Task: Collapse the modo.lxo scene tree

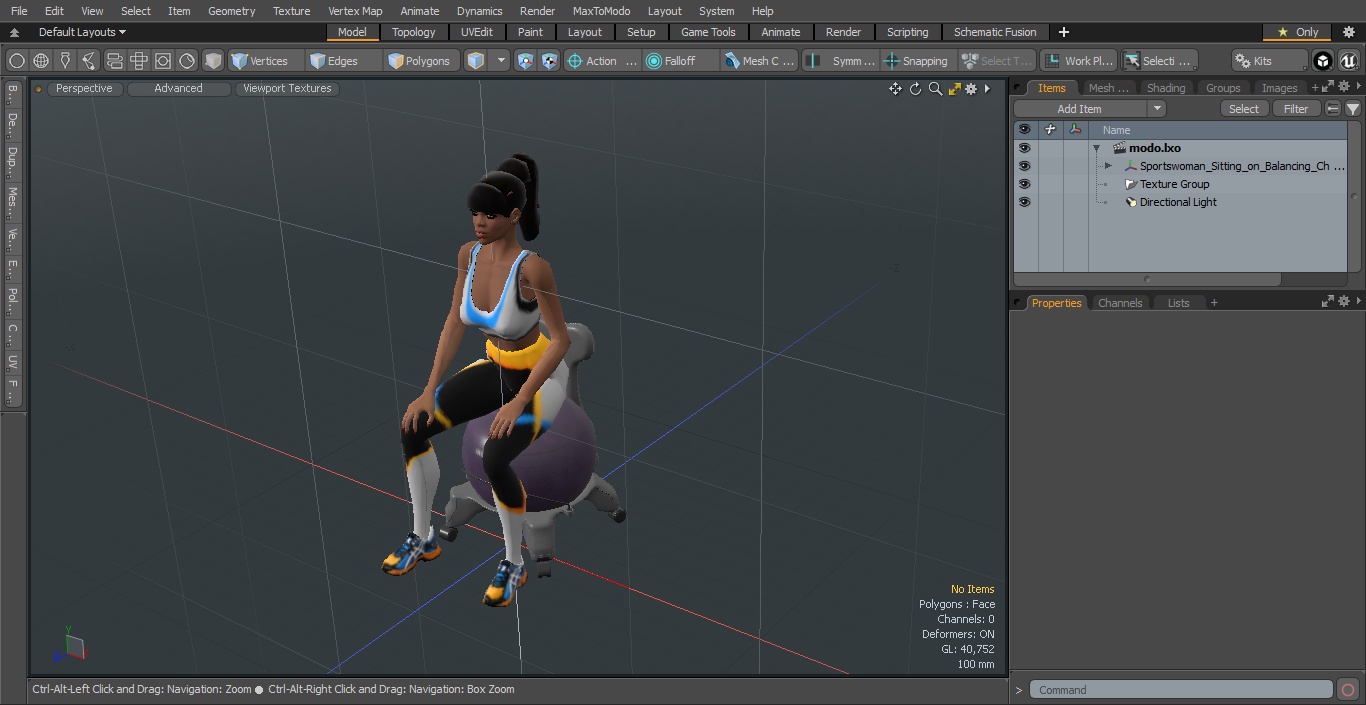Action: pos(1097,148)
